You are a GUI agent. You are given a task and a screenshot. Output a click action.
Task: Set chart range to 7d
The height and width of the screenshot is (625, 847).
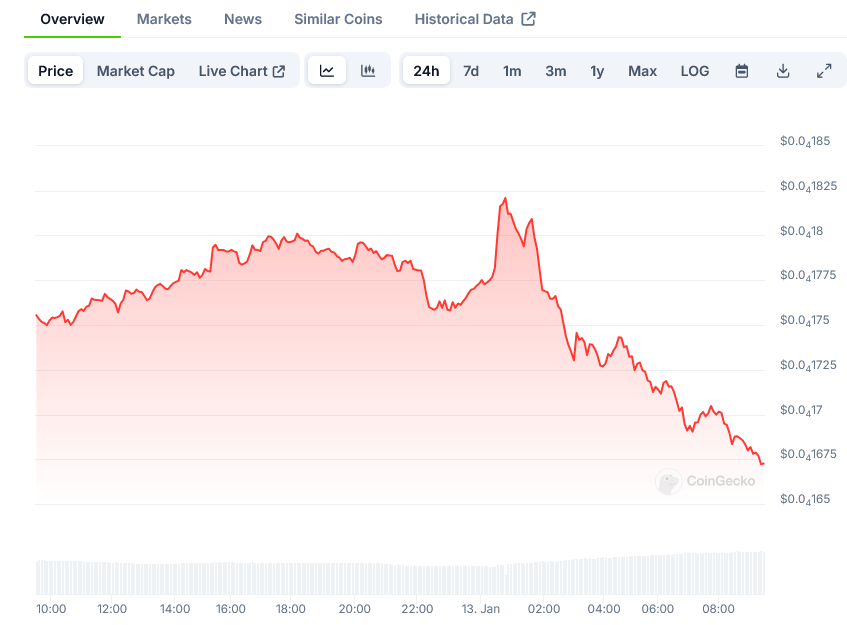pos(471,71)
